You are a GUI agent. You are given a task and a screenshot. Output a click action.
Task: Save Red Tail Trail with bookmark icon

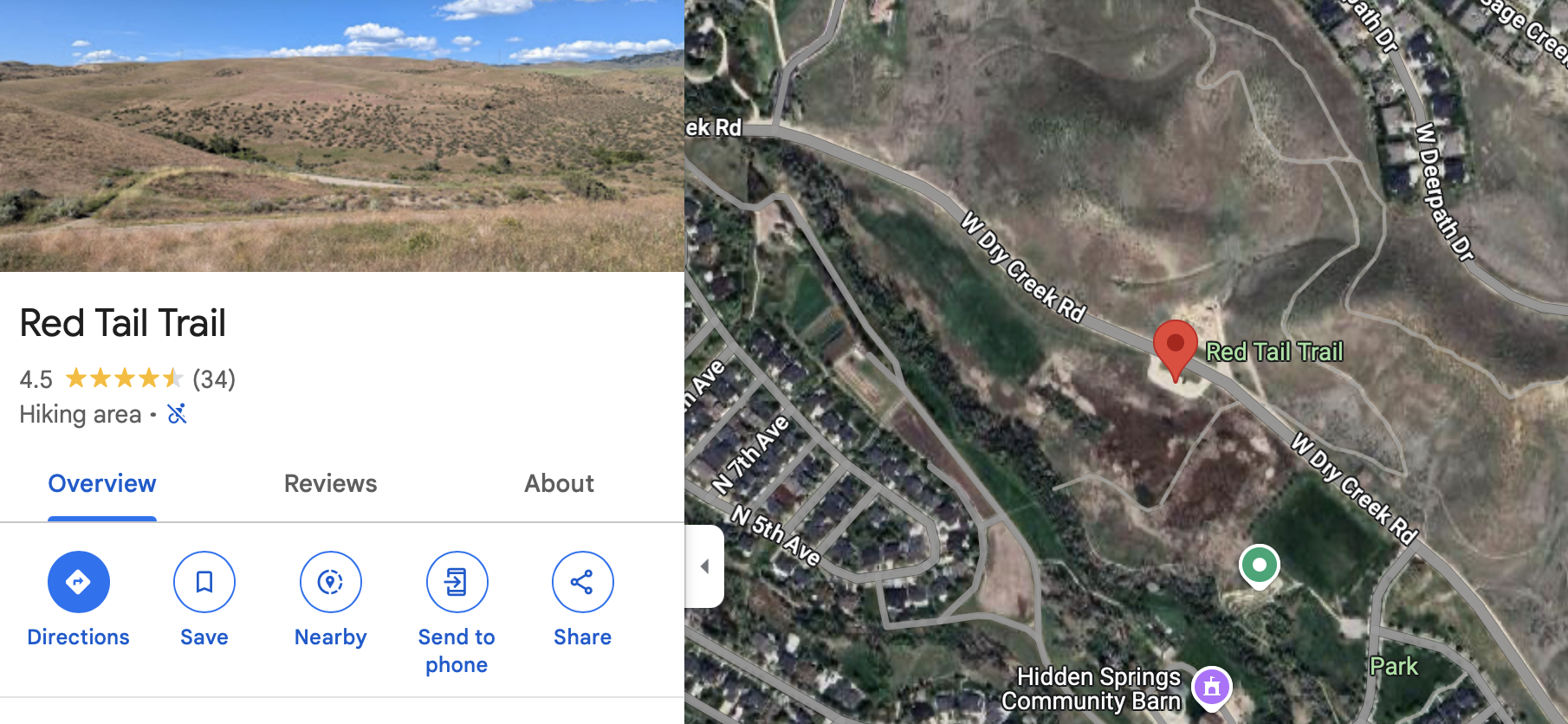tap(204, 582)
